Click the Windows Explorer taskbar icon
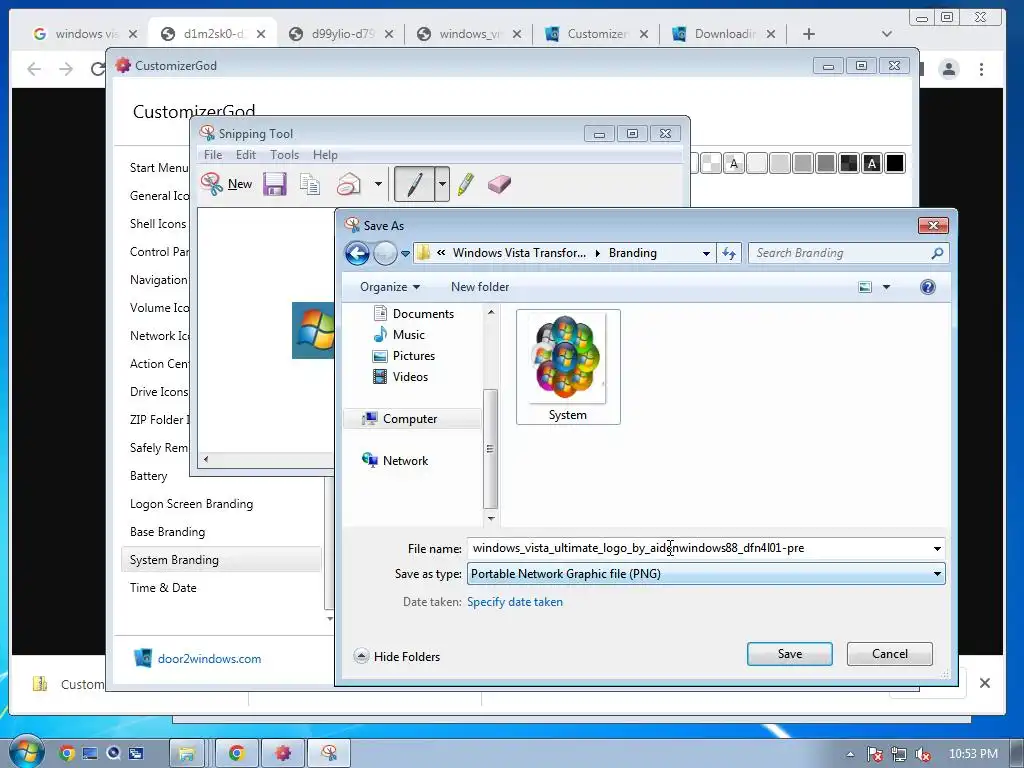 point(186,754)
